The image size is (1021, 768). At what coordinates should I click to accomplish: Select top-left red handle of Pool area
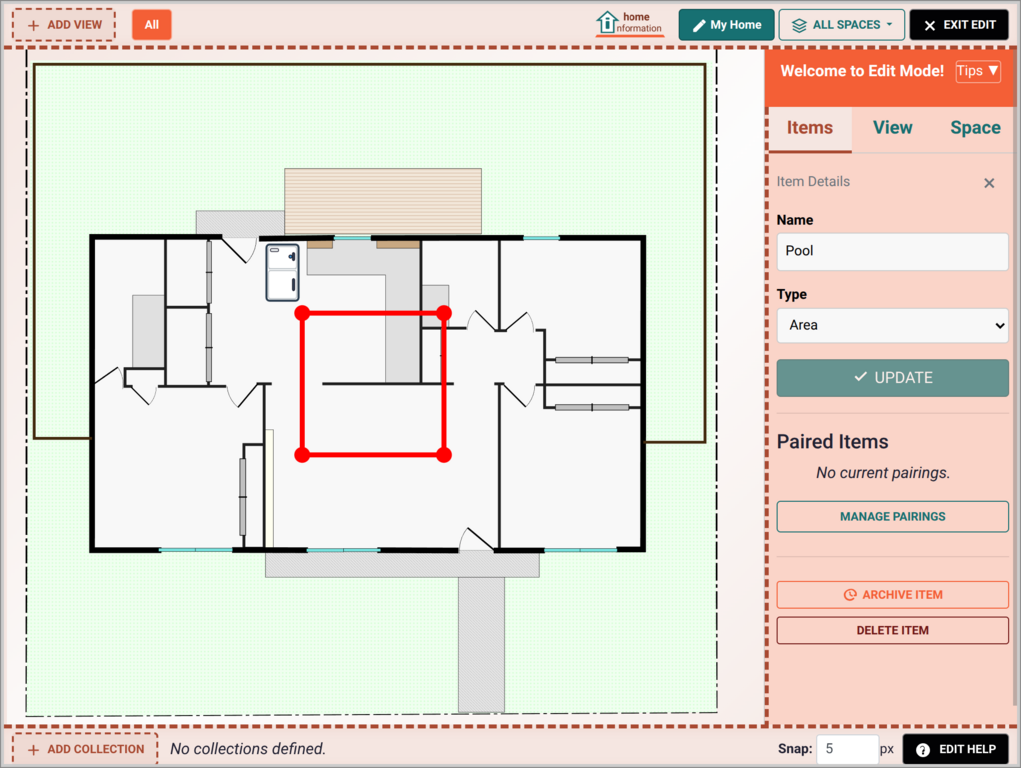302,313
